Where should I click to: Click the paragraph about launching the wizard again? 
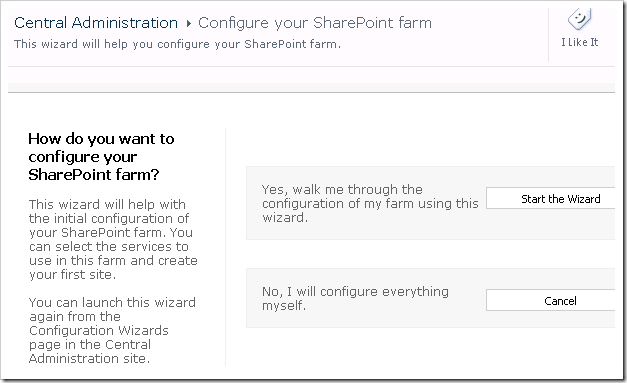112,330
